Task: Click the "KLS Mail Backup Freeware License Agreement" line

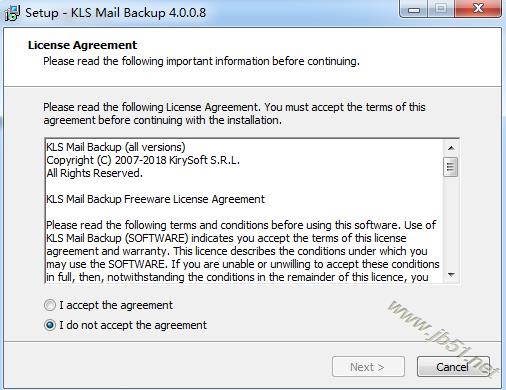Action: pos(155,199)
